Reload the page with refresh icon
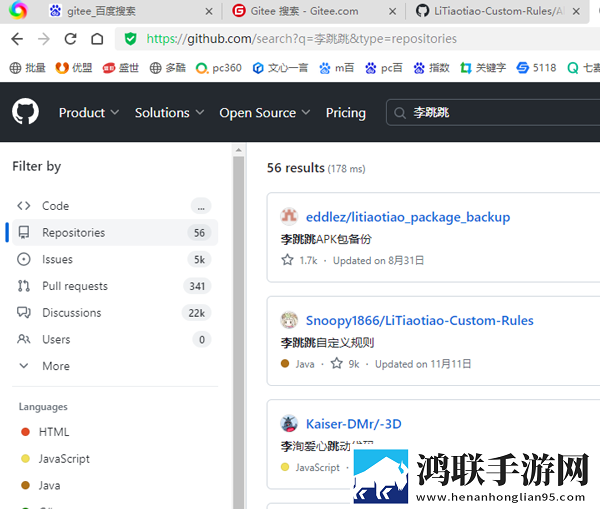The width and height of the screenshot is (600, 509). pyautogui.click(x=70, y=39)
